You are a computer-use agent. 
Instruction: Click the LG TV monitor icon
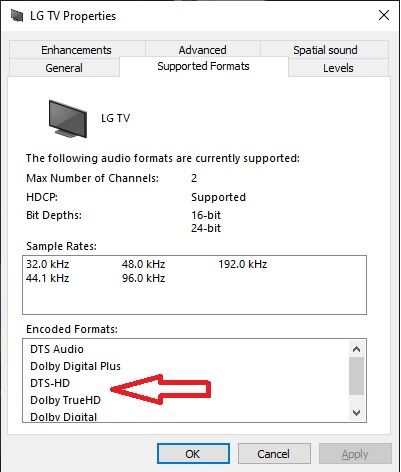pos(68,119)
